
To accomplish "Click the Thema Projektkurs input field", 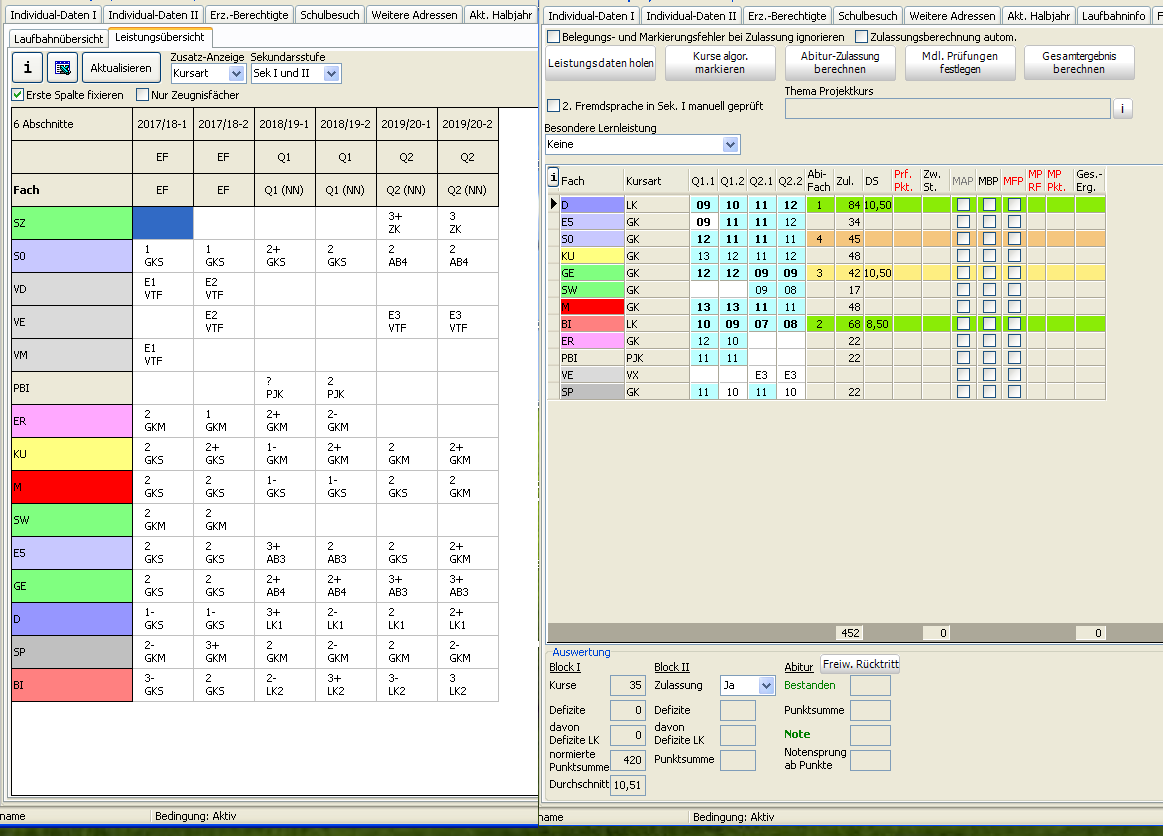I will (947, 108).
